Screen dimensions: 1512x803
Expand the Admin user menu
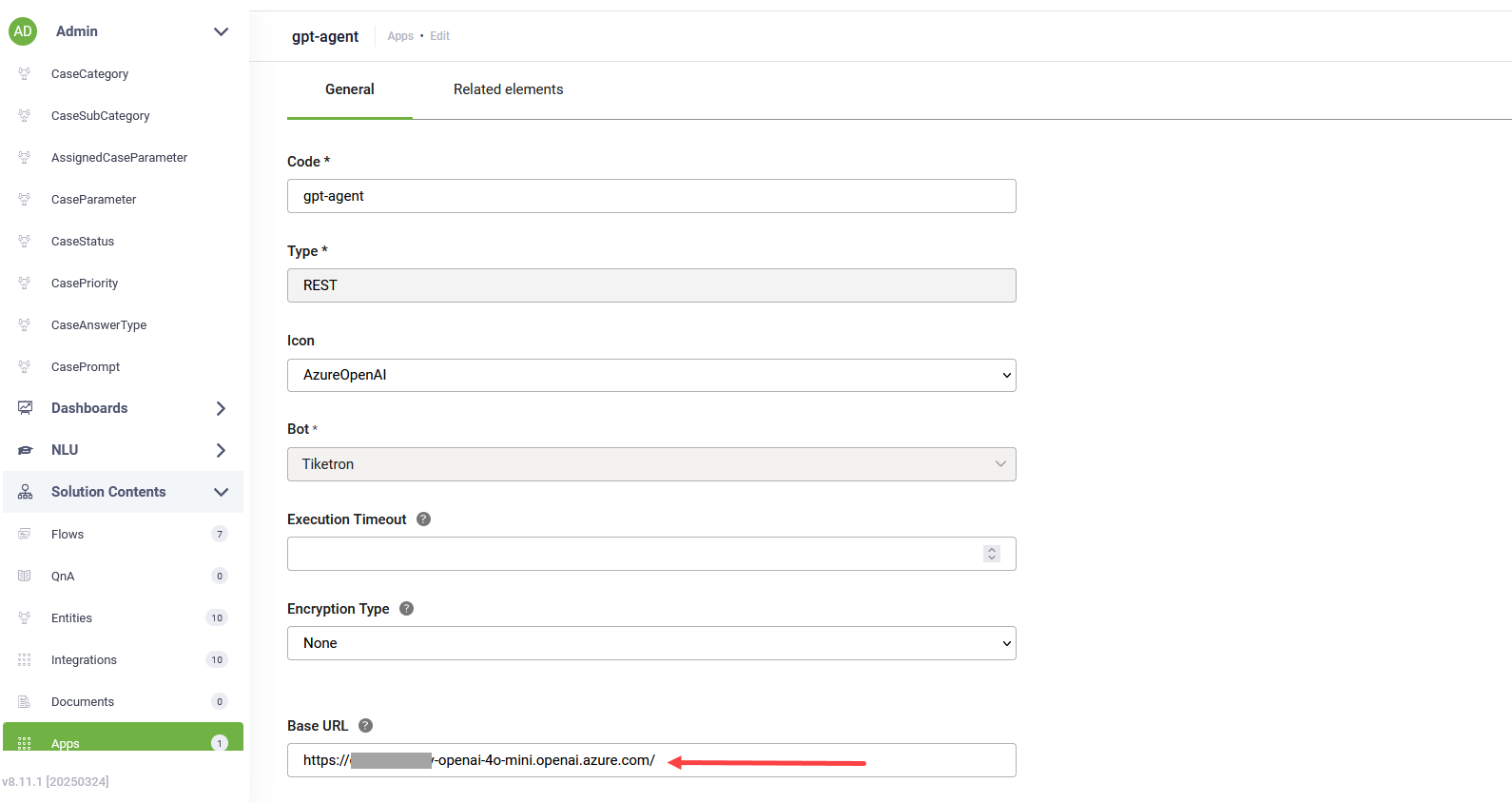(x=221, y=31)
